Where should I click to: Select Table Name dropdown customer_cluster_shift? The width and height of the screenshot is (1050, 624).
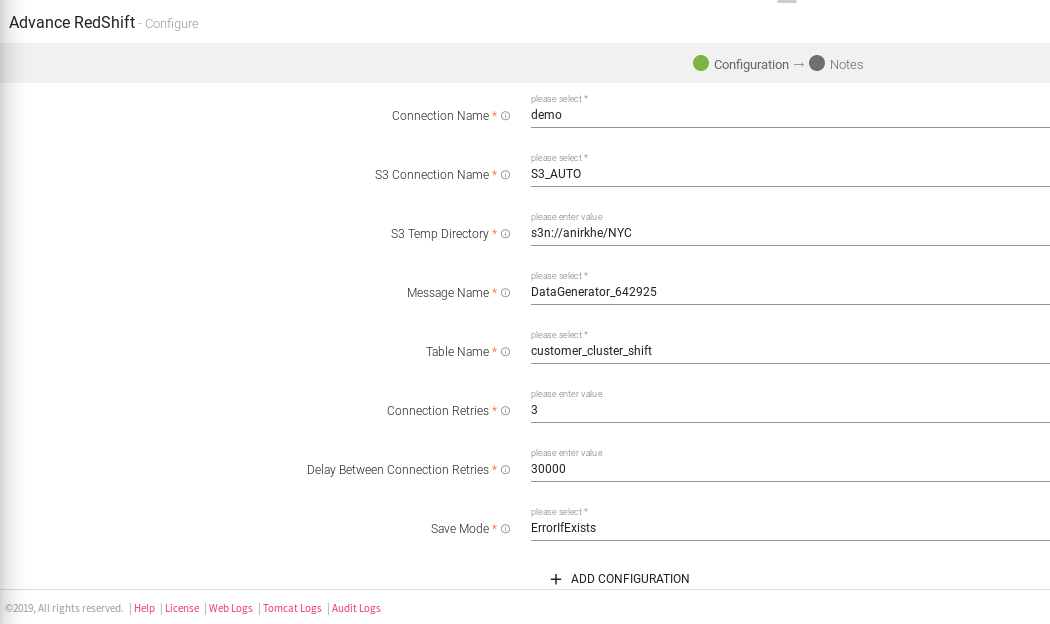coord(788,351)
